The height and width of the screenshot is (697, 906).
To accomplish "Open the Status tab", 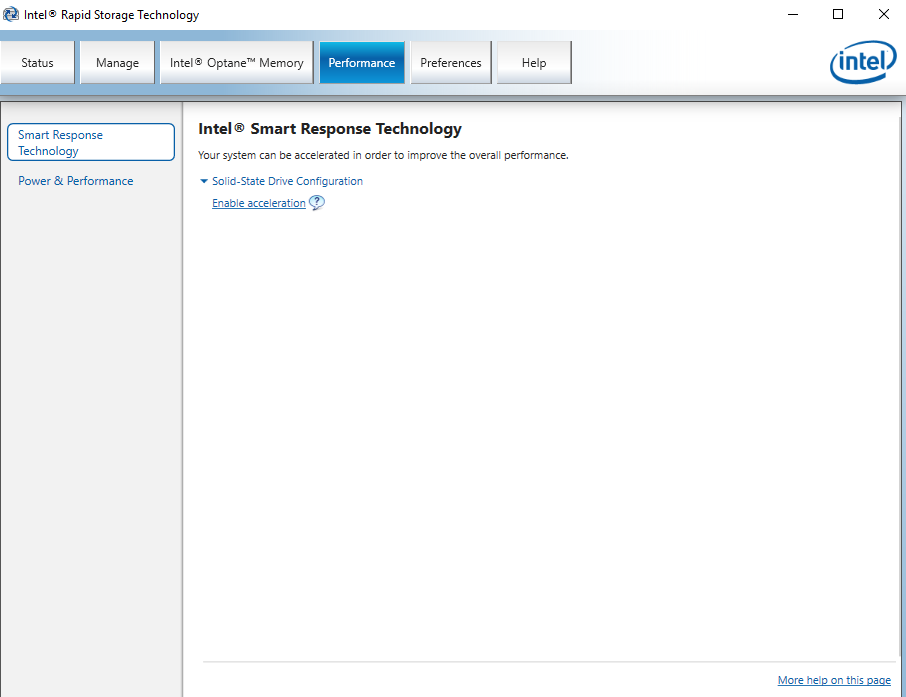I will tap(38, 62).
